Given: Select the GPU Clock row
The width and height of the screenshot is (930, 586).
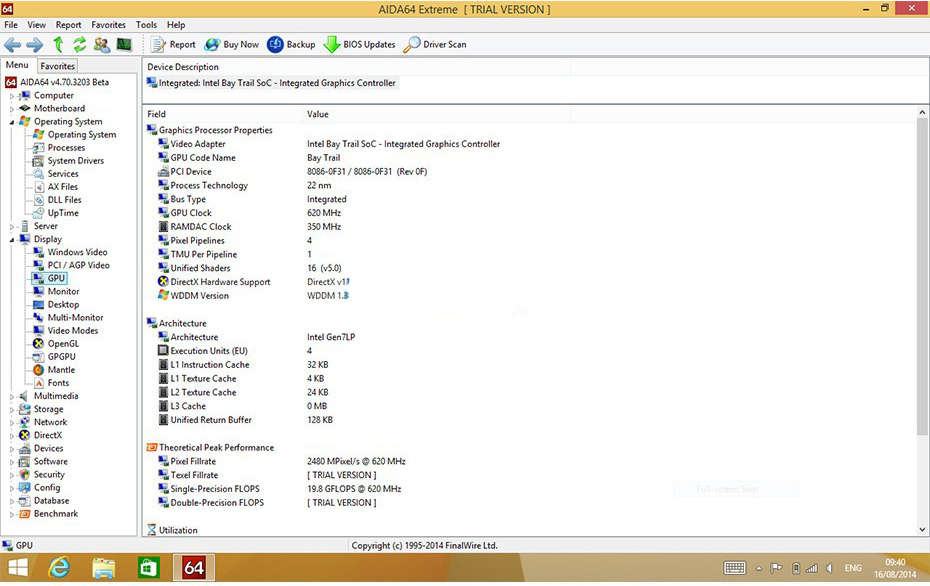Looking at the screenshot, I should [x=249, y=213].
